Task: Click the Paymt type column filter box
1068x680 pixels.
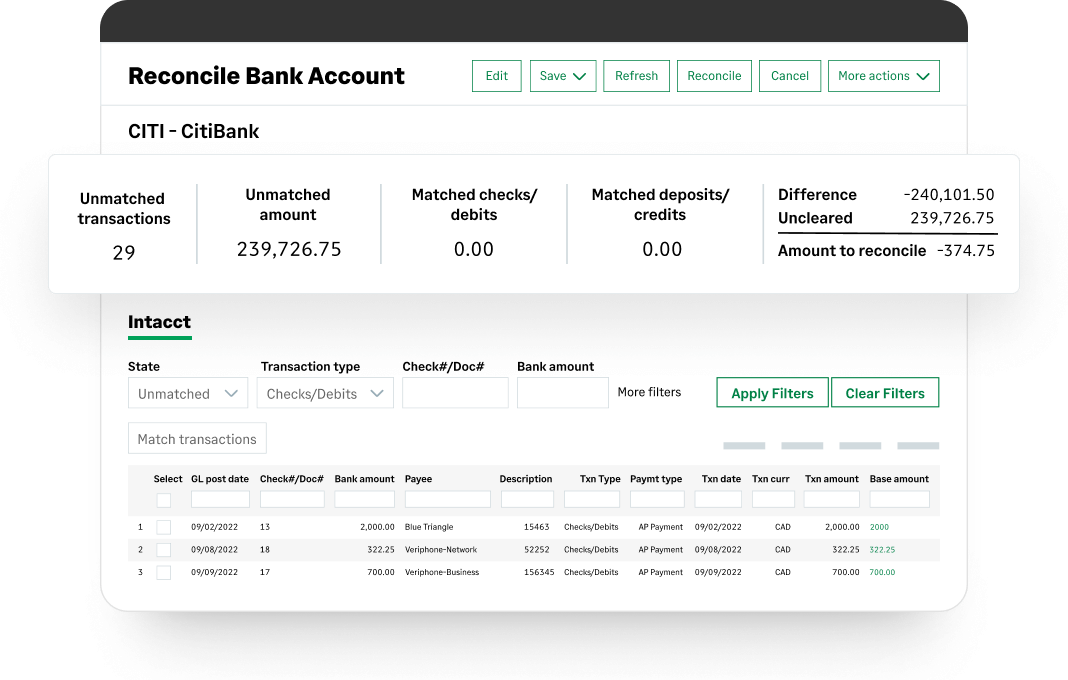Action: coord(657,499)
